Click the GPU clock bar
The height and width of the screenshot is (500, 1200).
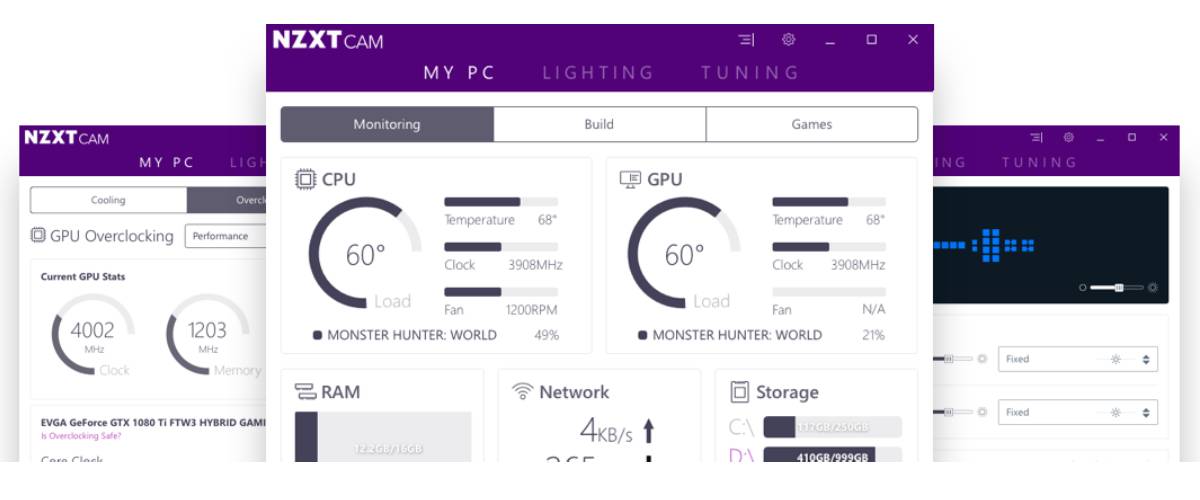tap(828, 247)
